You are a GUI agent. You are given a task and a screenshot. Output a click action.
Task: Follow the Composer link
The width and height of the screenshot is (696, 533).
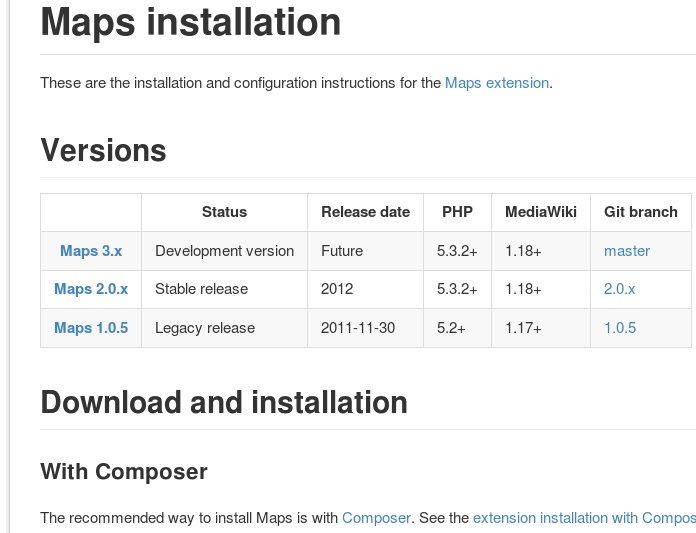376,518
